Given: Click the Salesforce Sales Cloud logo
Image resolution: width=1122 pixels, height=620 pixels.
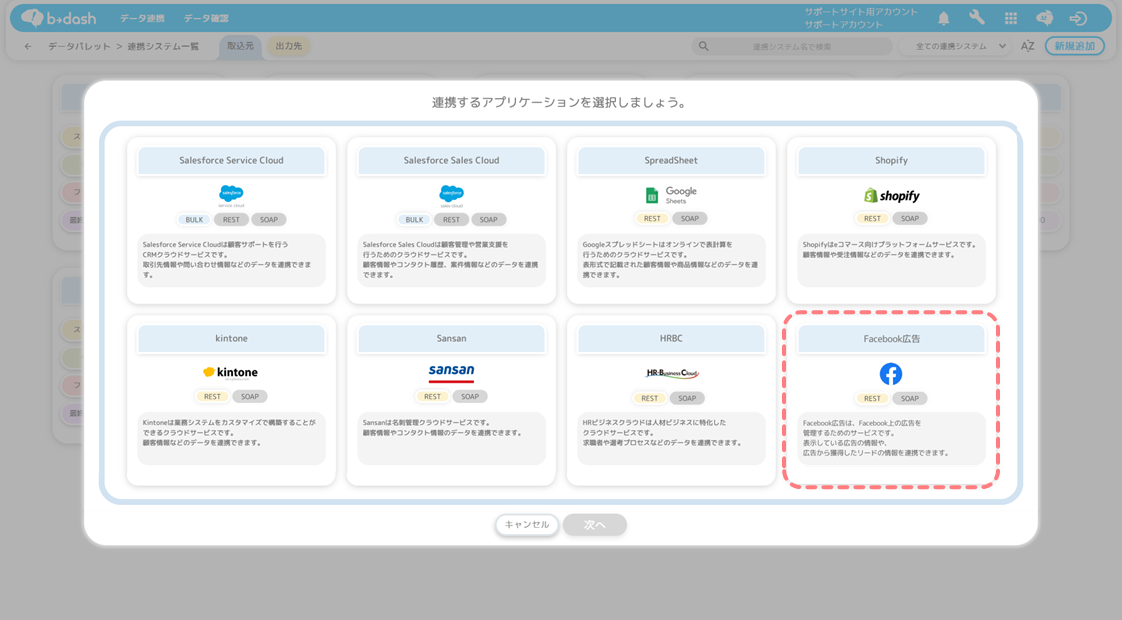Looking at the screenshot, I should tap(452, 195).
